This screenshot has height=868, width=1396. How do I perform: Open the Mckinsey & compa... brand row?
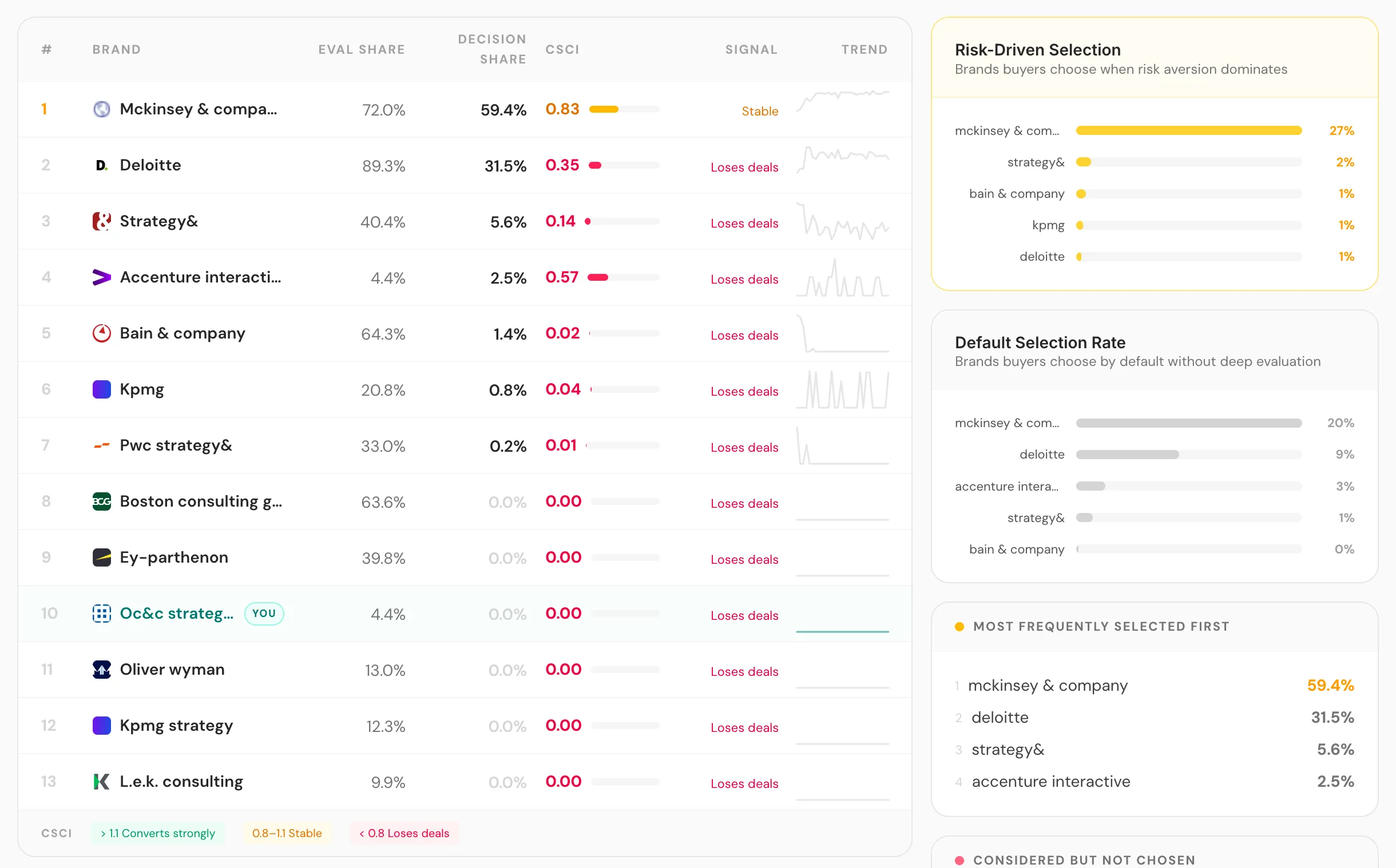point(465,109)
